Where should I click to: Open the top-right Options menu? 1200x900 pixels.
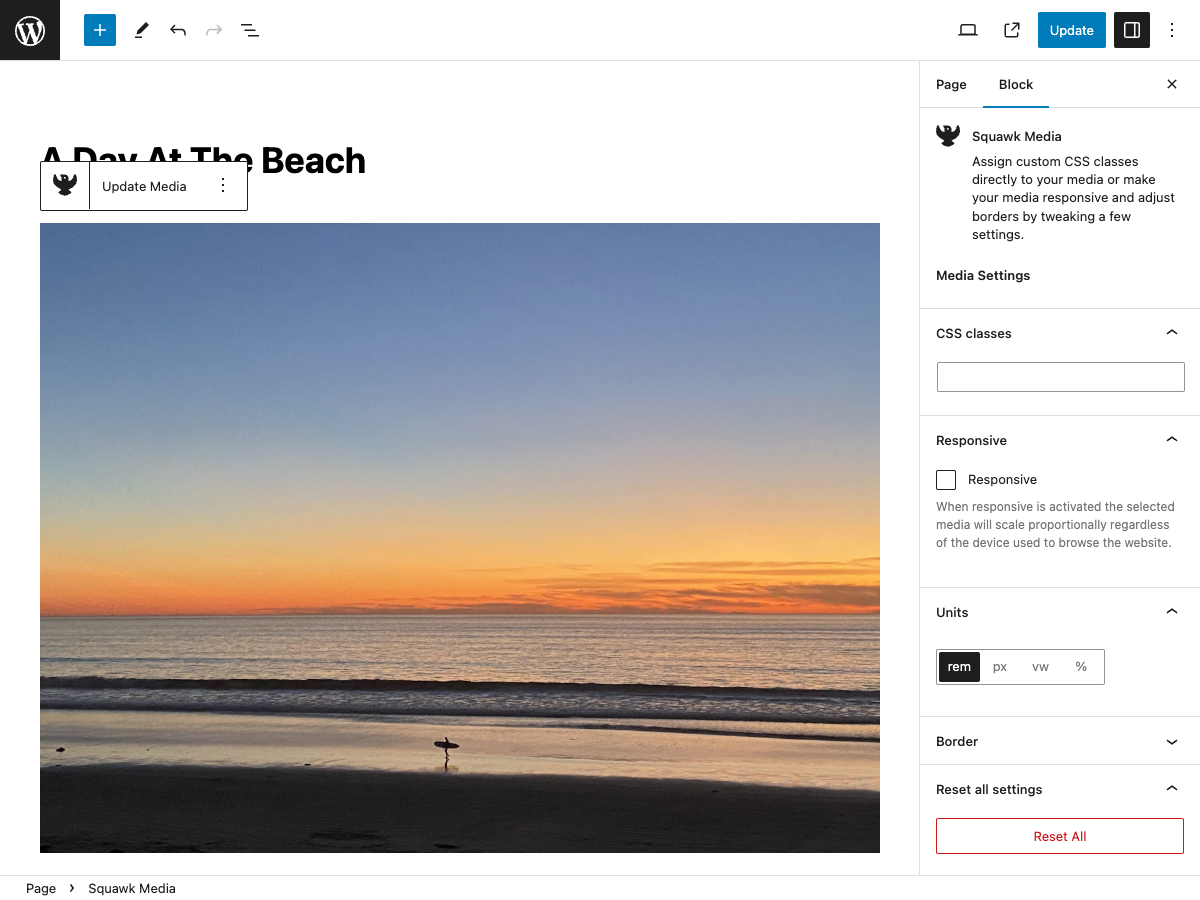click(x=1173, y=30)
